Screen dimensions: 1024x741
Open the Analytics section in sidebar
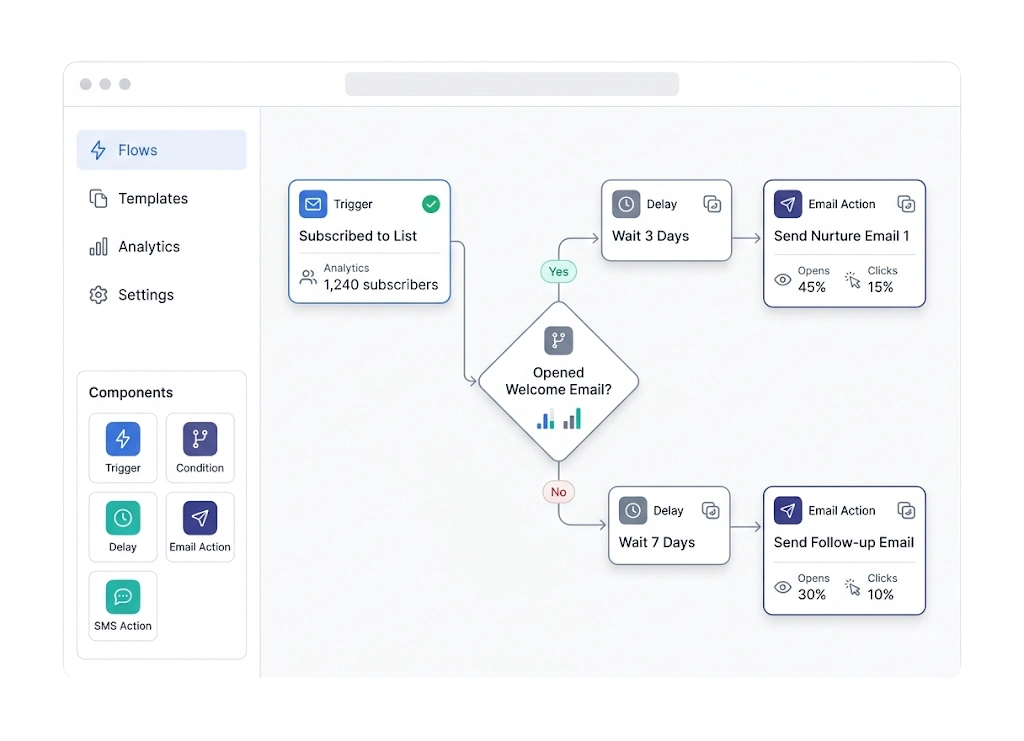(x=161, y=247)
